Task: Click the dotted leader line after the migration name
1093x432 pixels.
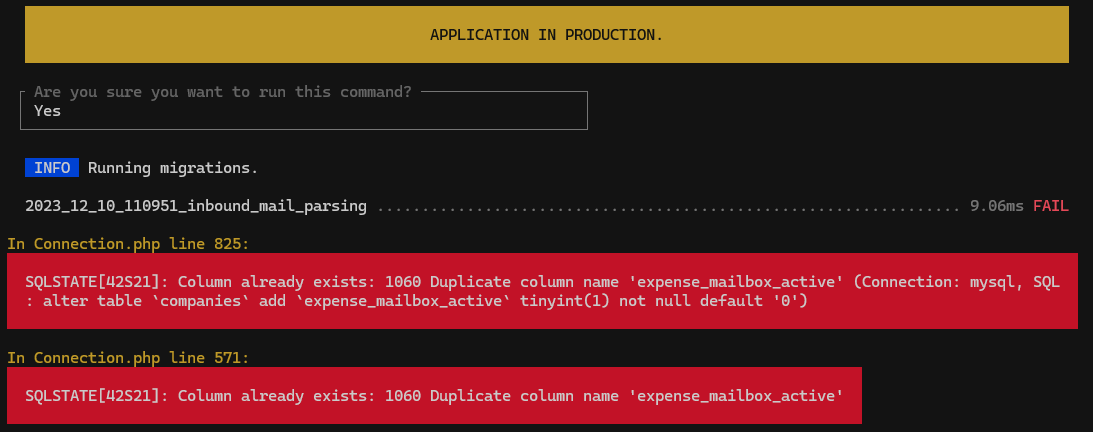Action: pyautogui.click(x=668, y=206)
